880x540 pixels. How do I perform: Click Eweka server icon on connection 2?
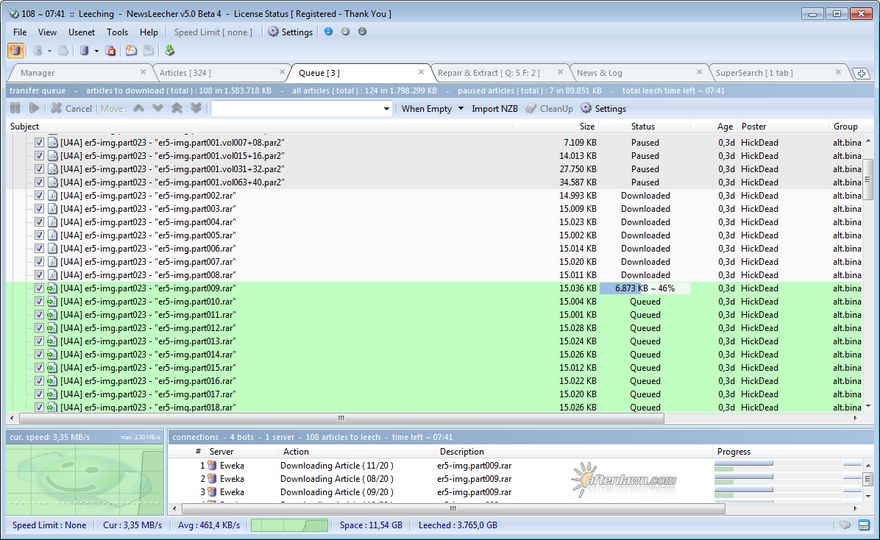tap(212, 479)
